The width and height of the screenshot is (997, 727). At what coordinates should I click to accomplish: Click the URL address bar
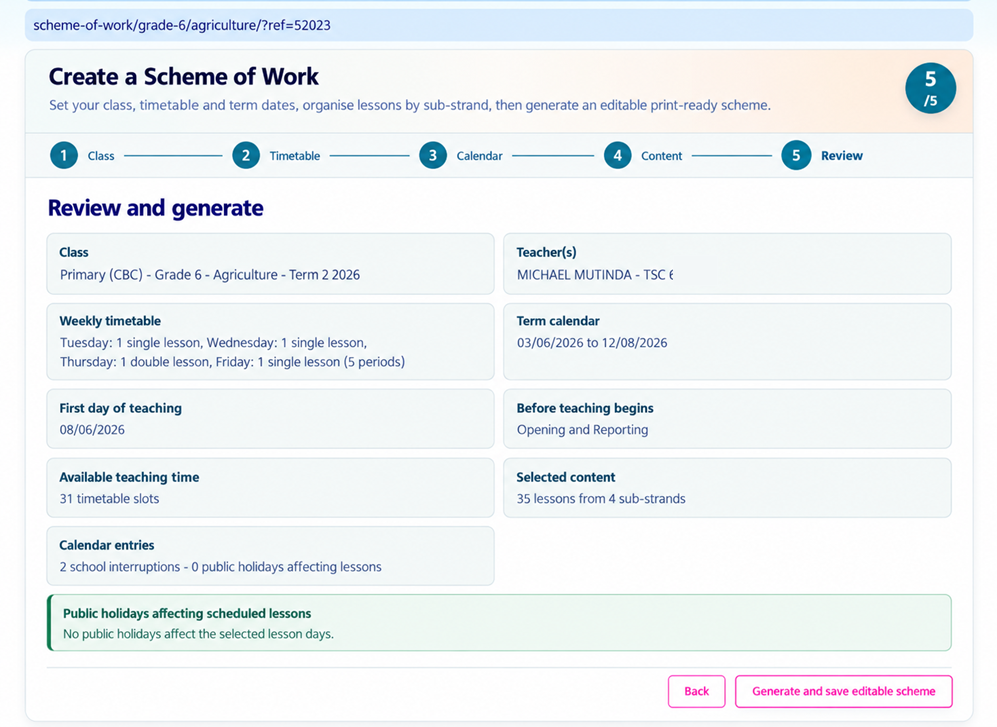point(498,25)
